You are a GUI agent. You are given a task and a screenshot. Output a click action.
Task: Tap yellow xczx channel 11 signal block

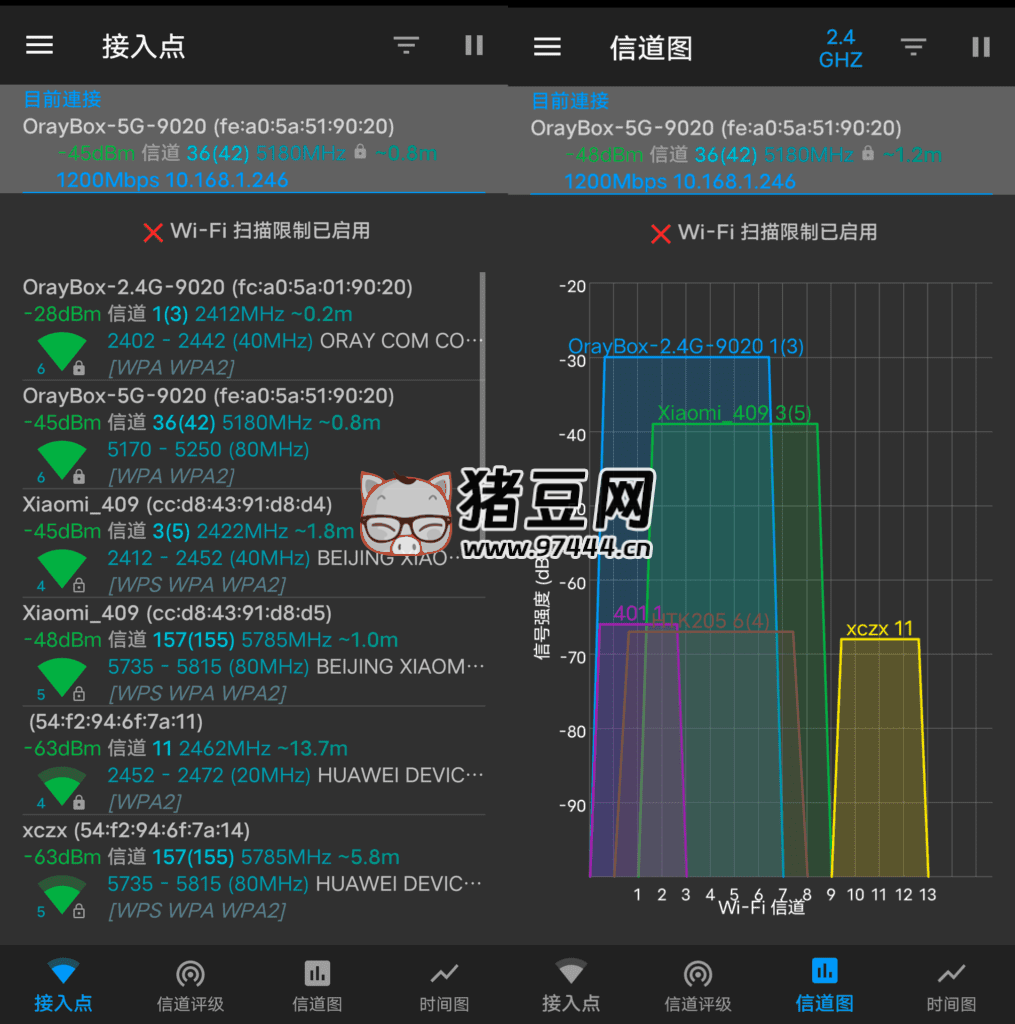click(x=880, y=758)
